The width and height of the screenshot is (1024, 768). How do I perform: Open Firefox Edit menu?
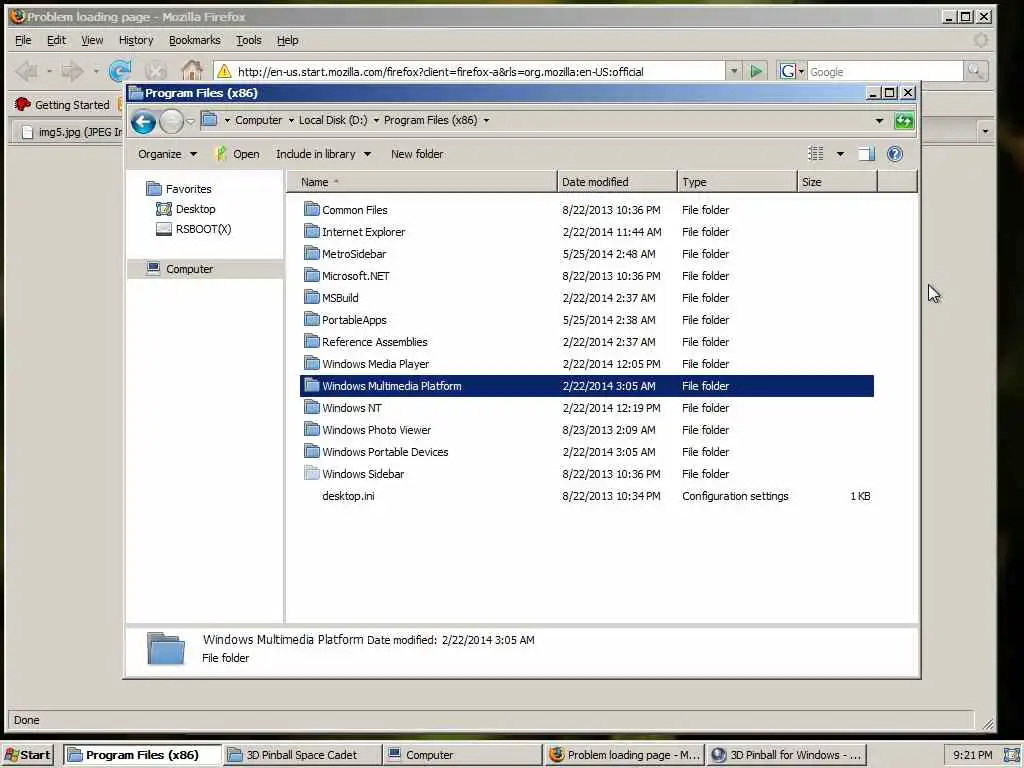[x=56, y=40]
